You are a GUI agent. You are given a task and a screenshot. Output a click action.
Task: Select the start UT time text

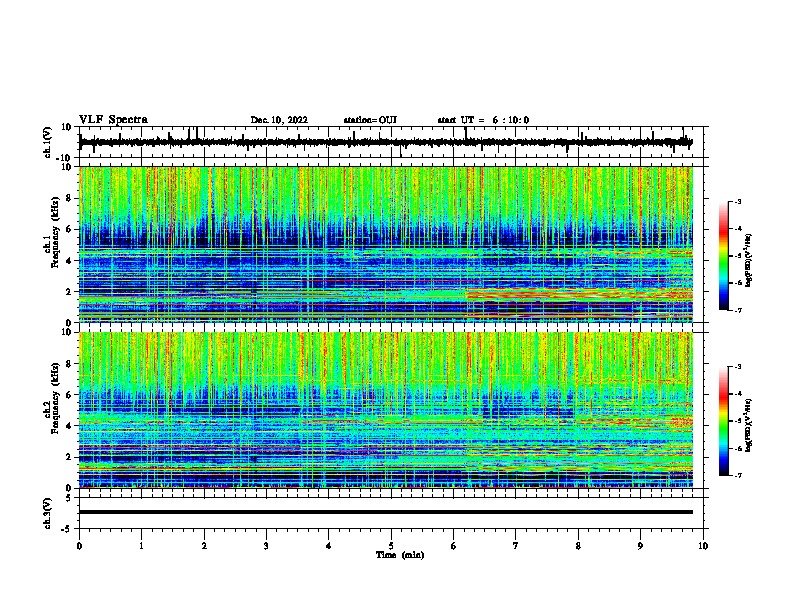coord(483,120)
